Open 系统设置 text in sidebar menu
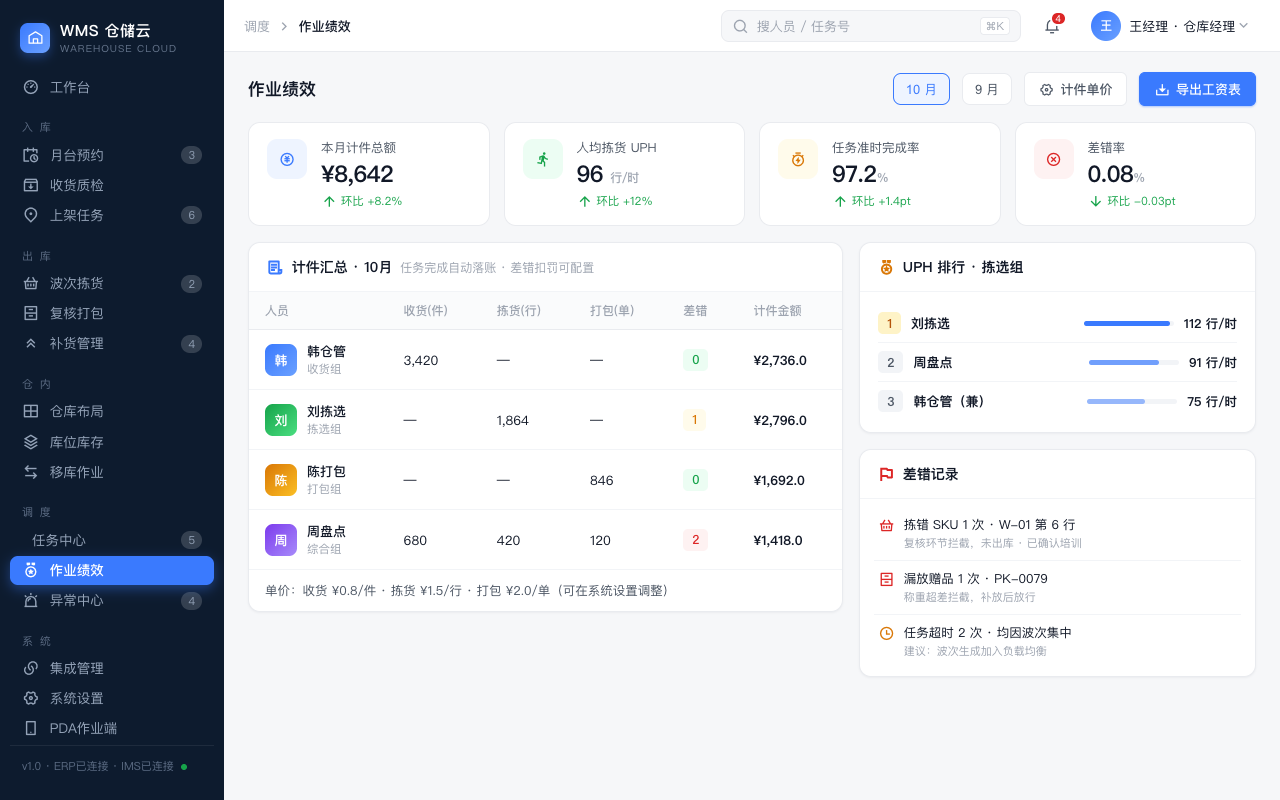The width and height of the screenshot is (1280, 800). coord(77,698)
